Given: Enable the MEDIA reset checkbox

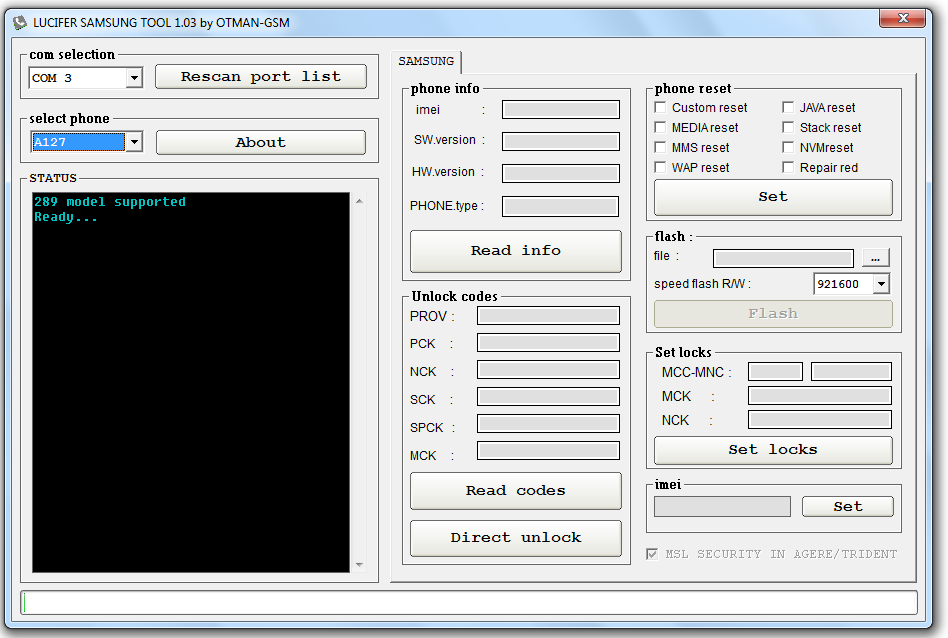Looking at the screenshot, I should 660,127.
